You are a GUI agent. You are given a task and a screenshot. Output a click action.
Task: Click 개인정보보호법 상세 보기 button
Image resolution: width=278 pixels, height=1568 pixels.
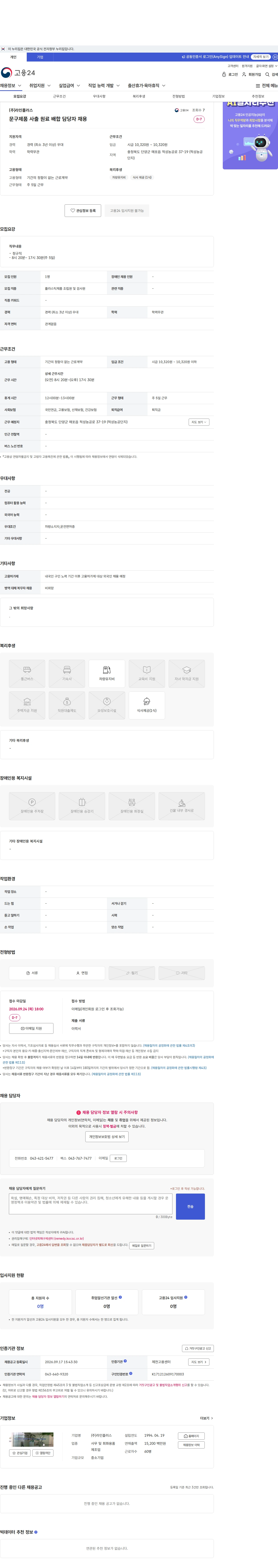107,1137
